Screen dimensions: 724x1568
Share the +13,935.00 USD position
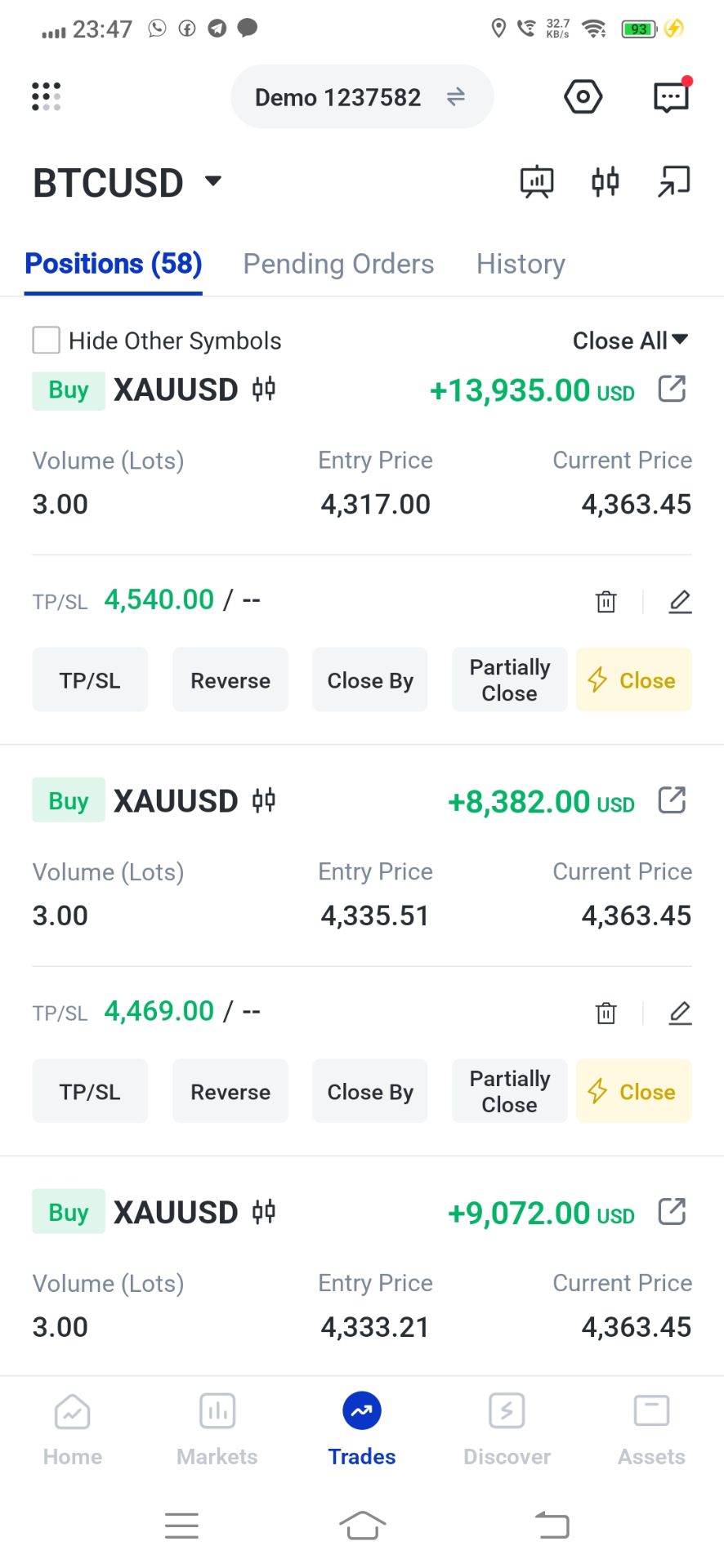click(x=672, y=389)
